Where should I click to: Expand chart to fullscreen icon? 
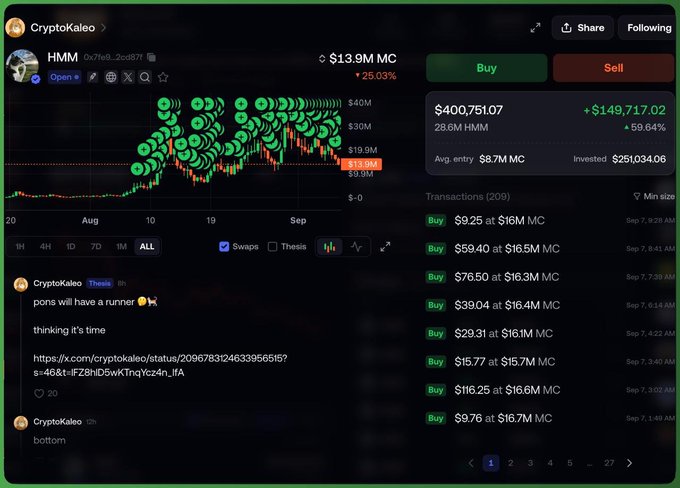tap(385, 247)
